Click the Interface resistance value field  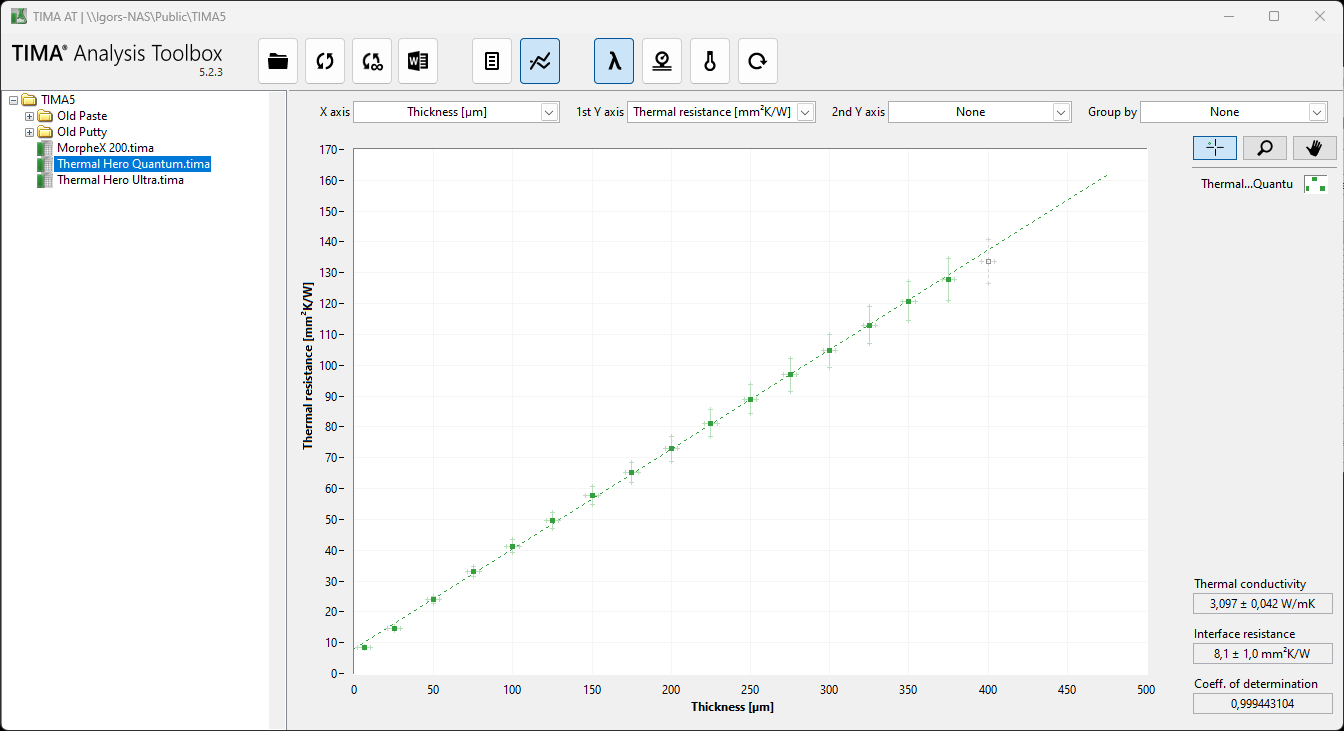1263,653
